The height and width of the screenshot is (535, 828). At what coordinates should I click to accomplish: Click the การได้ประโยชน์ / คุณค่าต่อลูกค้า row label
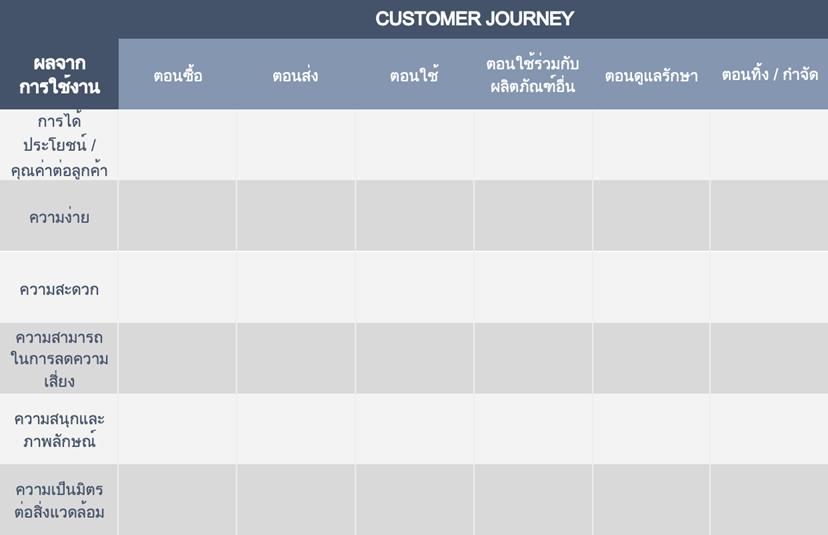point(59,145)
